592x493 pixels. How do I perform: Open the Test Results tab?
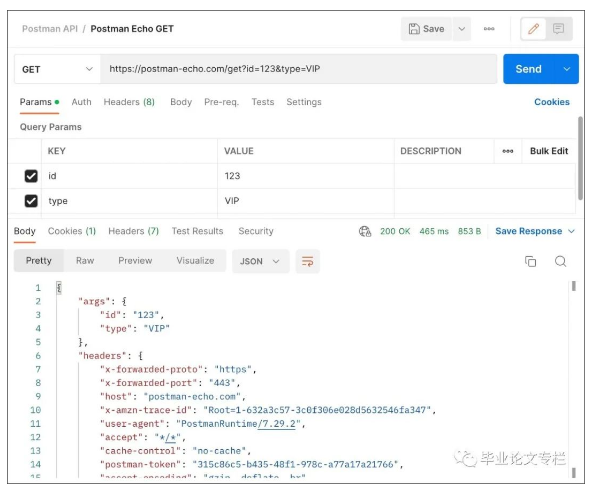coord(197,231)
